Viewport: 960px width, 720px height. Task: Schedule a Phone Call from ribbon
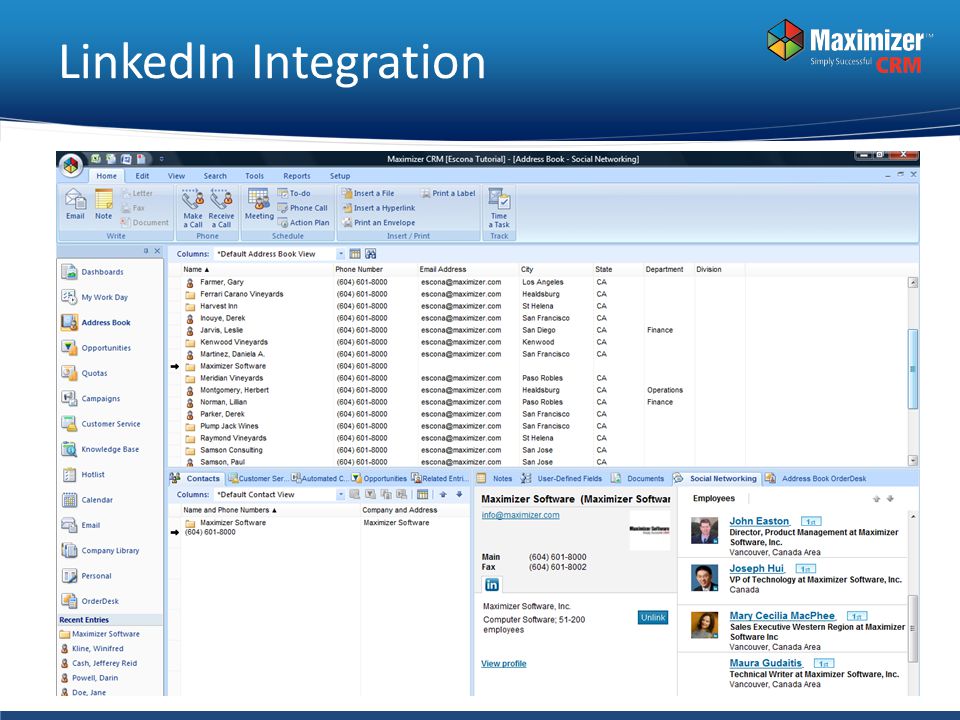click(302, 208)
